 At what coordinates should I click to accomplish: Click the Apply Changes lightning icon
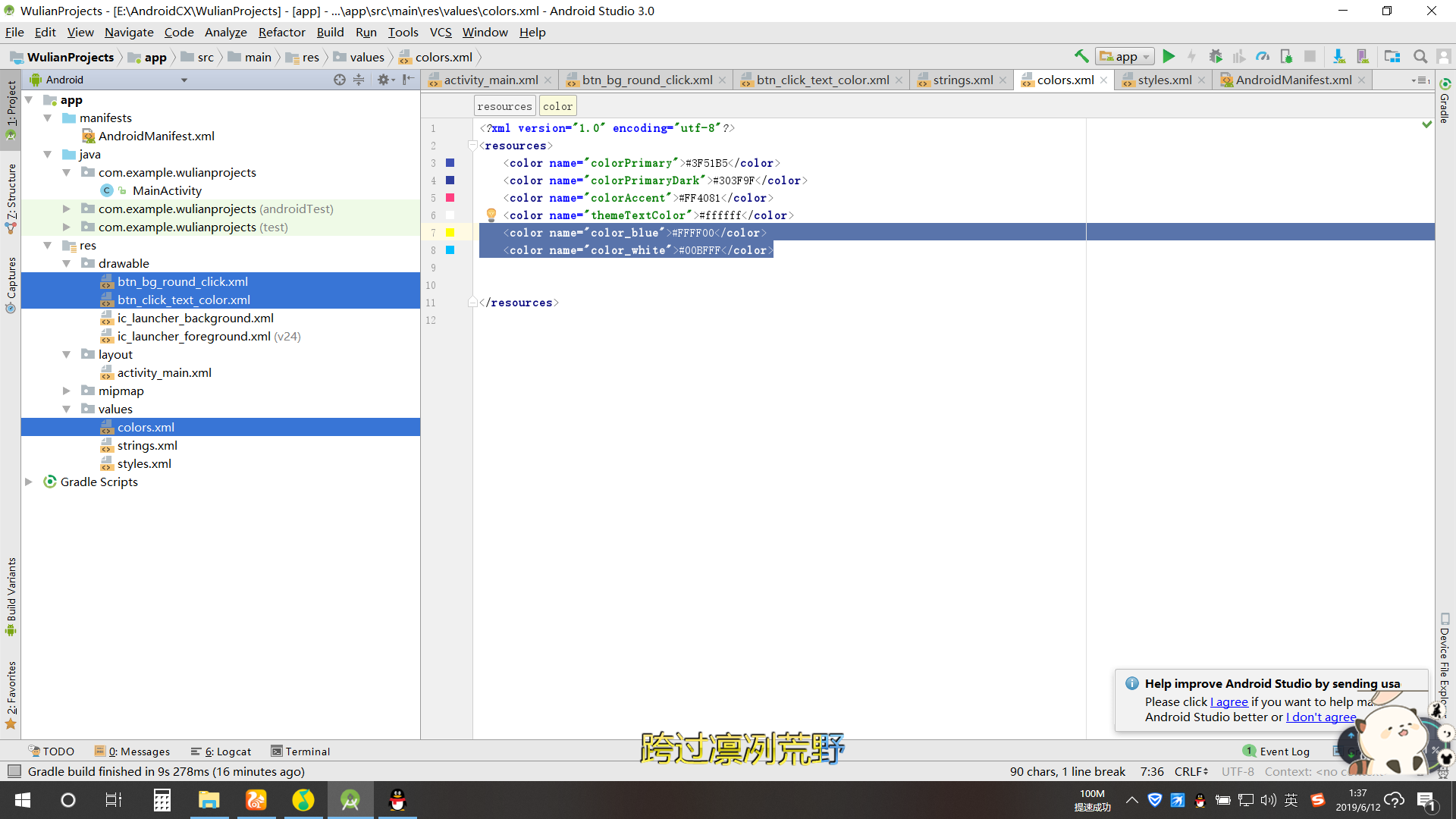(1191, 56)
